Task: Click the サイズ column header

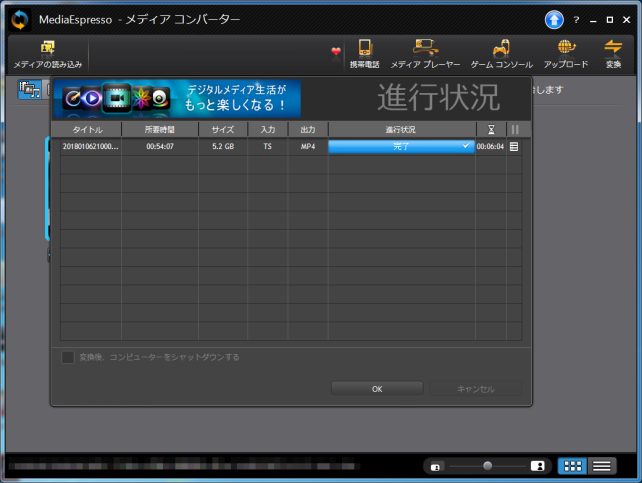Action: tap(223, 130)
